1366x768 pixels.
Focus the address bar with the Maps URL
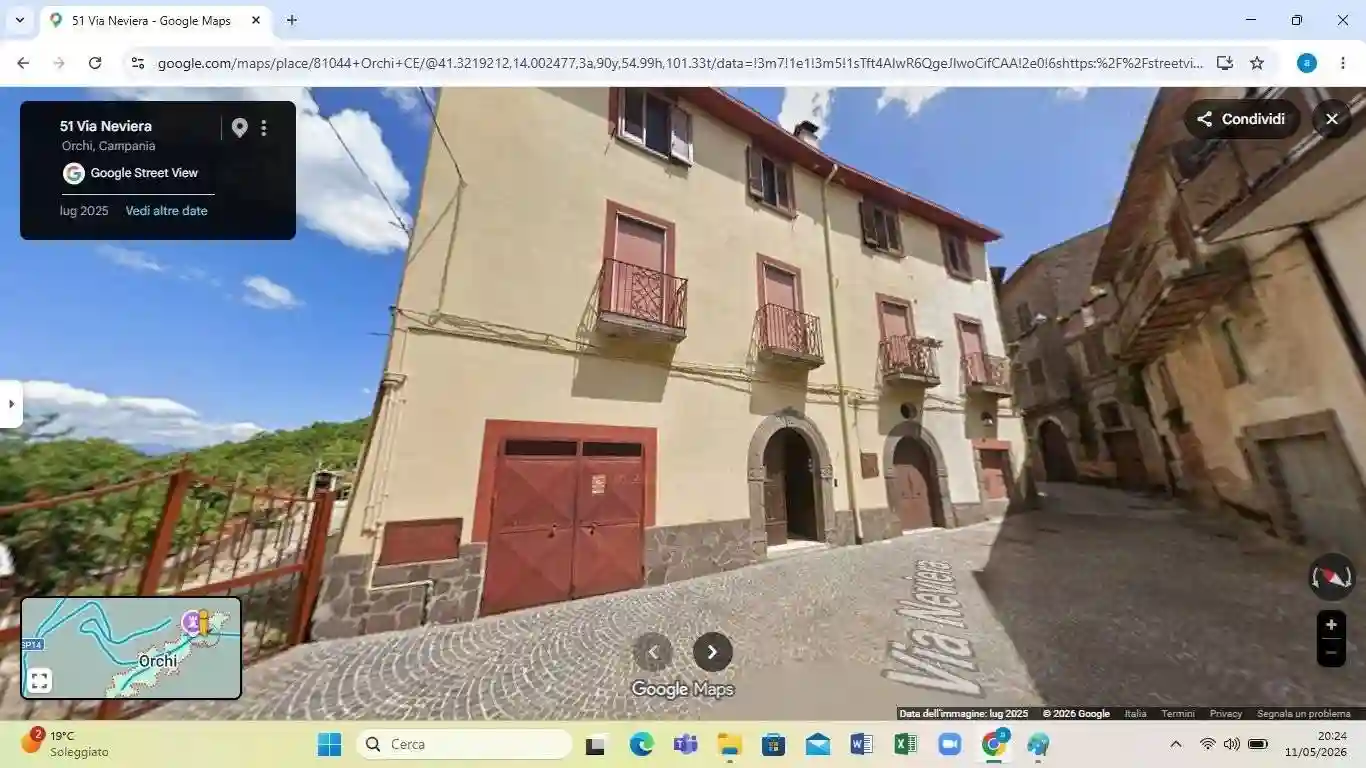click(x=680, y=63)
